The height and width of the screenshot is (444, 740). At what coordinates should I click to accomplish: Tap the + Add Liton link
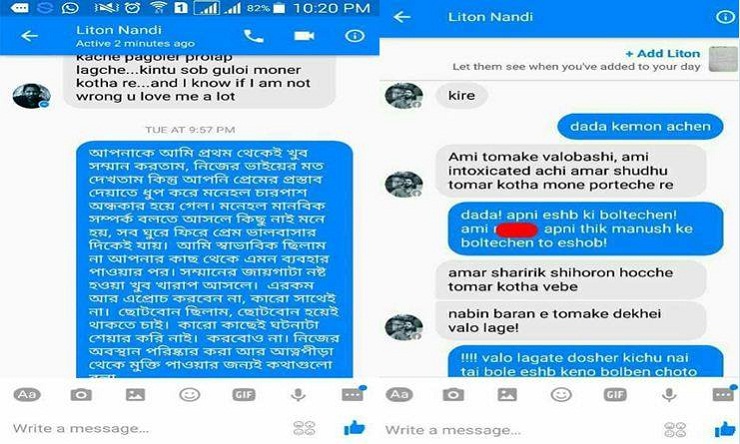[663, 54]
